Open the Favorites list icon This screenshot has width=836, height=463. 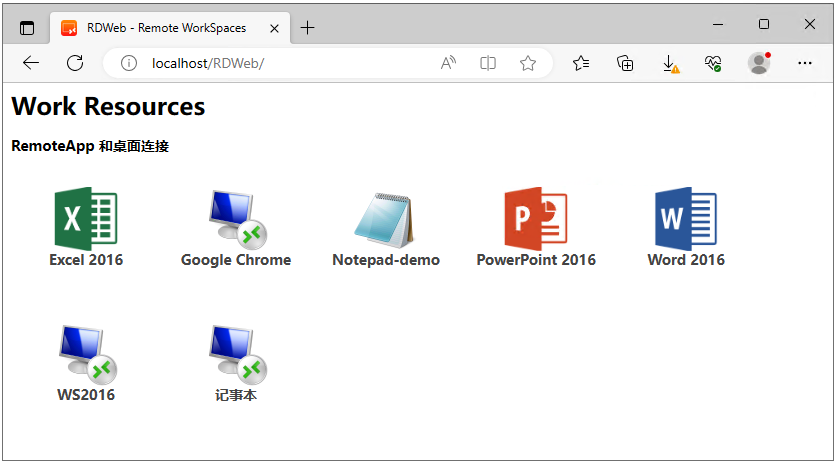581,63
